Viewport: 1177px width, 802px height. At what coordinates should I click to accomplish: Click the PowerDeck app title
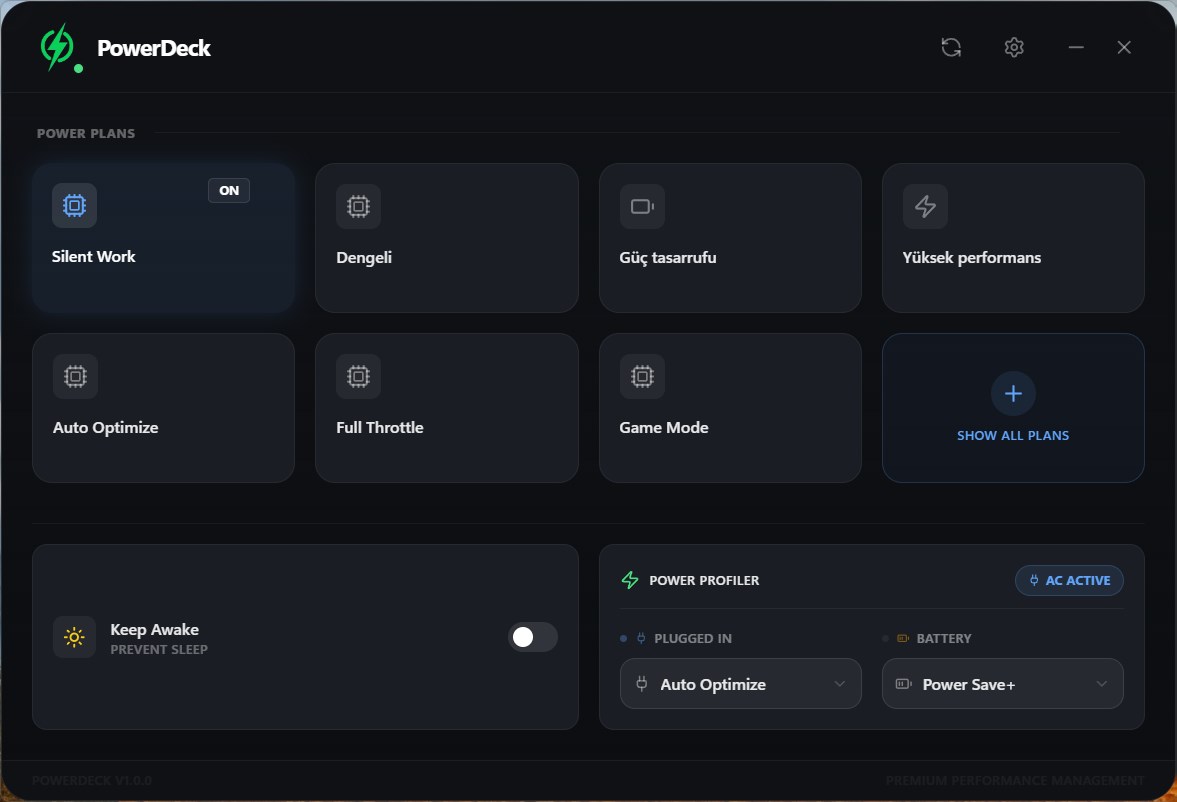(154, 48)
